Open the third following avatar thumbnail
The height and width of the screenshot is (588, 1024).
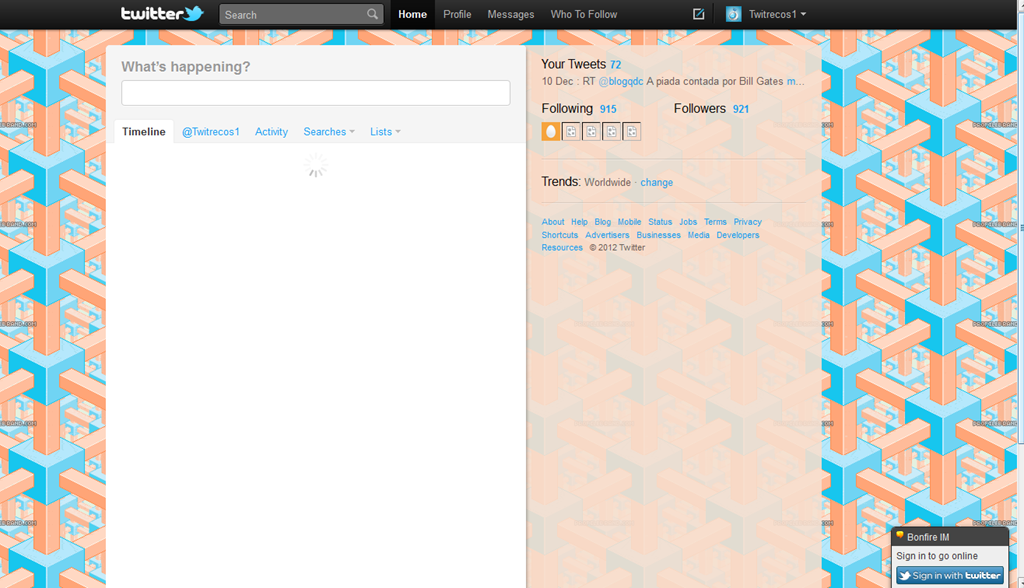[x=591, y=131]
